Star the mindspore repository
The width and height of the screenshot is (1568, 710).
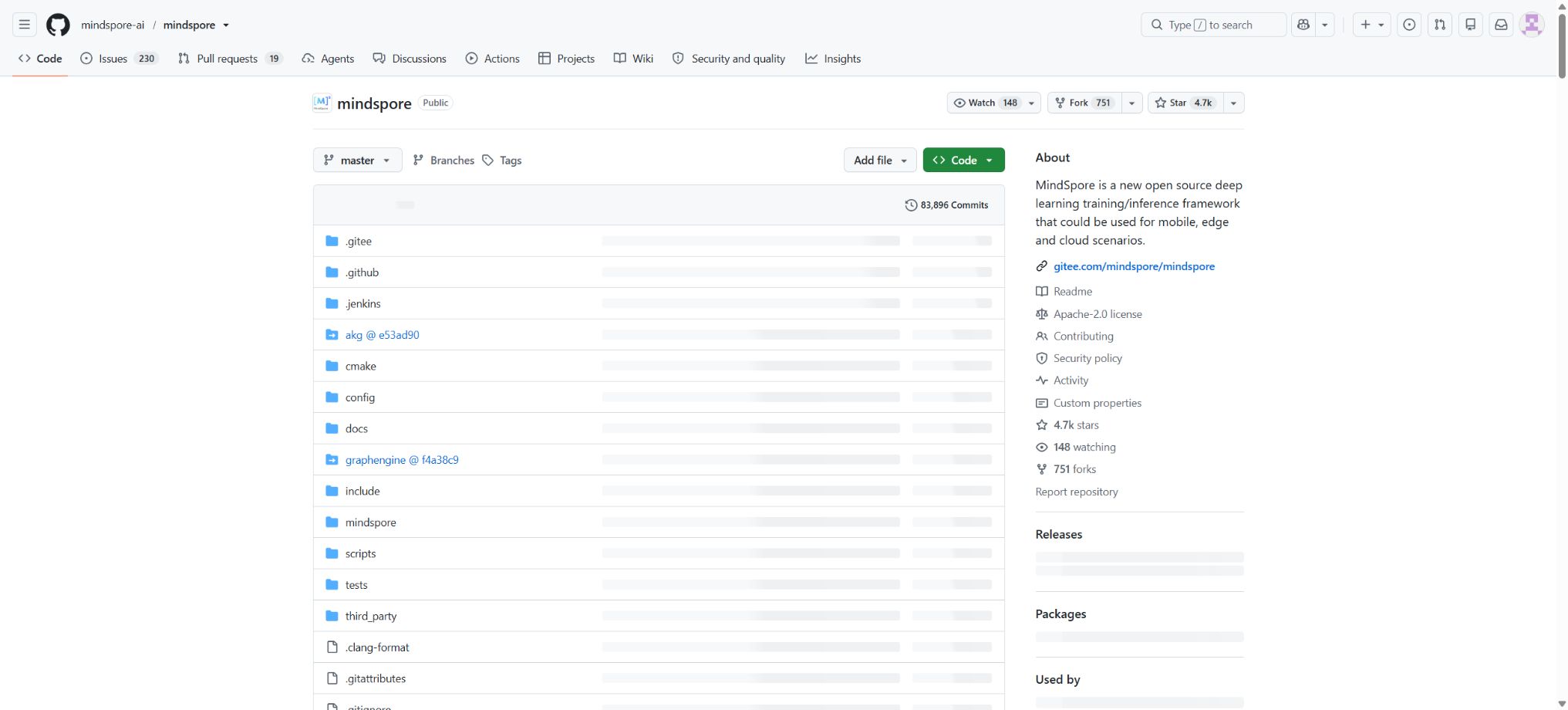tap(1185, 103)
